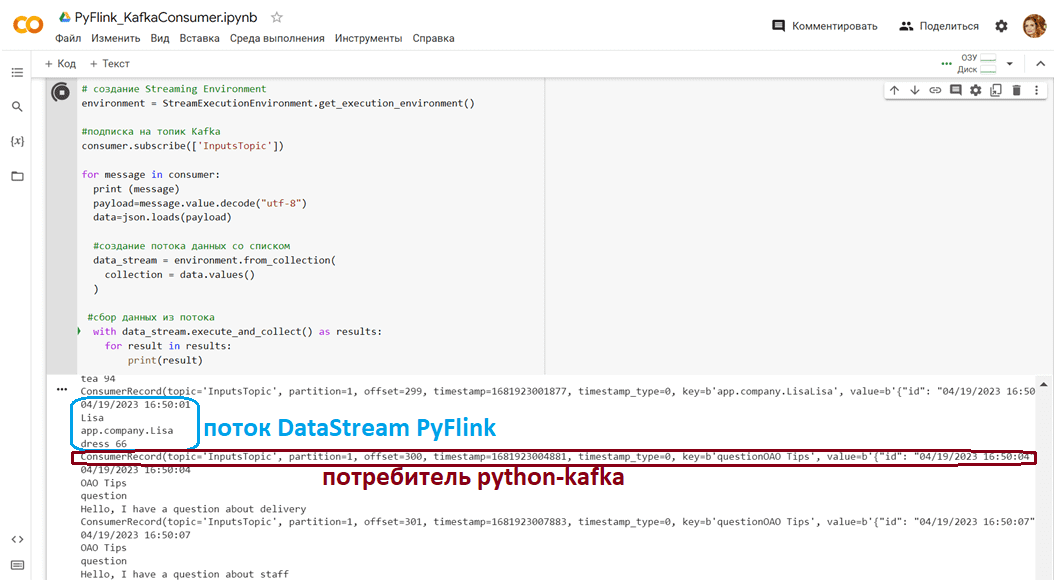The image size is (1056, 582).
Task: Click the output line 'dress 66'
Action: pos(104,443)
